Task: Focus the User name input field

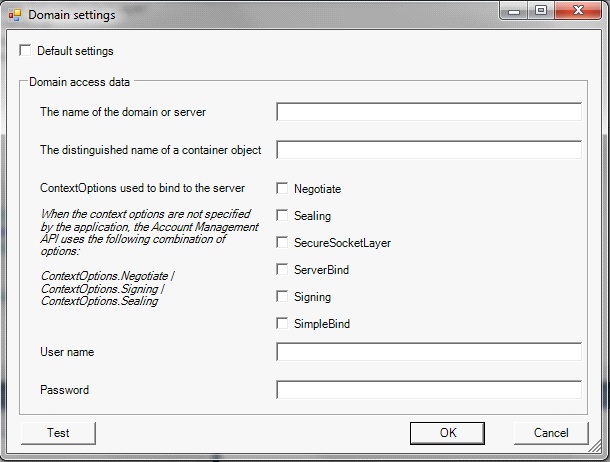Action: (x=429, y=352)
